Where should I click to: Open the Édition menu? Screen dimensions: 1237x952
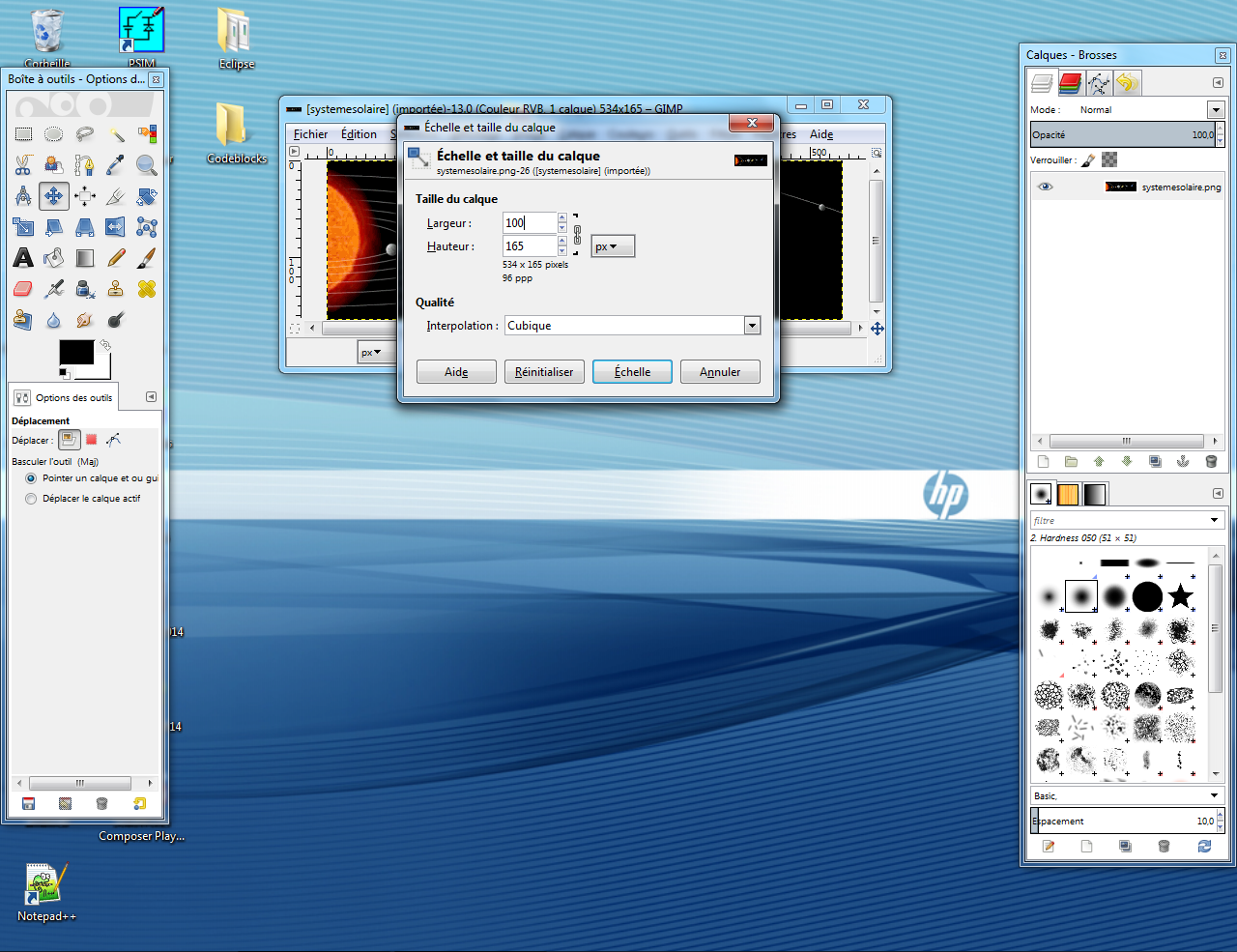(x=359, y=134)
